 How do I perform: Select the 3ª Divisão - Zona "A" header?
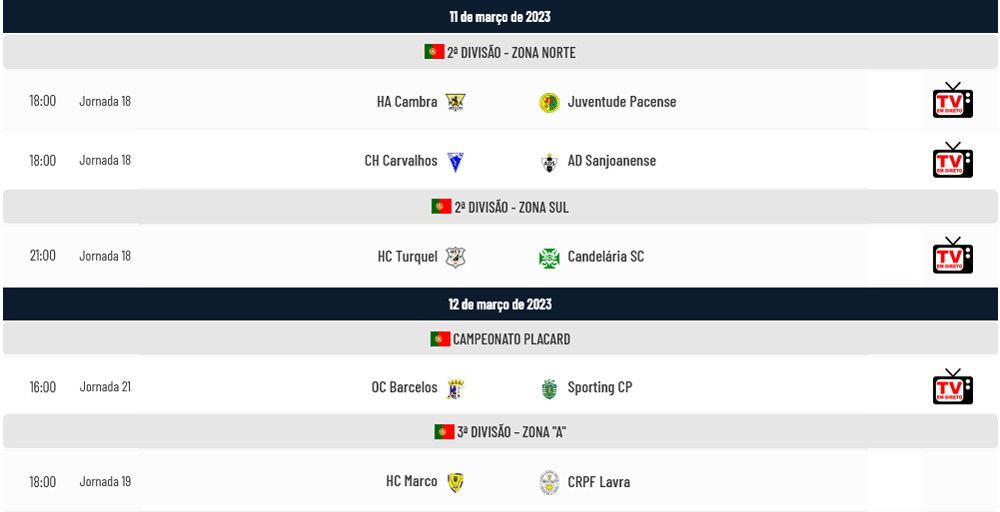click(500, 432)
